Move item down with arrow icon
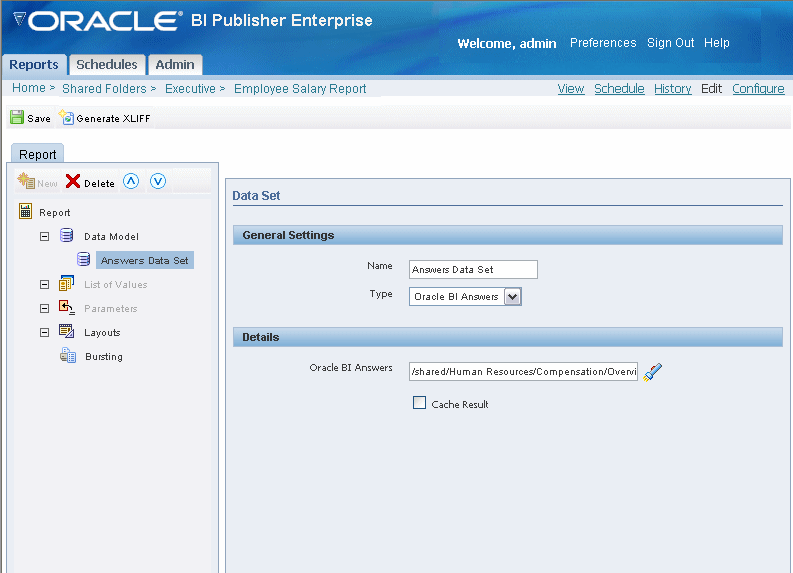Image resolution: width=793 pixels, height=573 pixels. tap(158, 181)
